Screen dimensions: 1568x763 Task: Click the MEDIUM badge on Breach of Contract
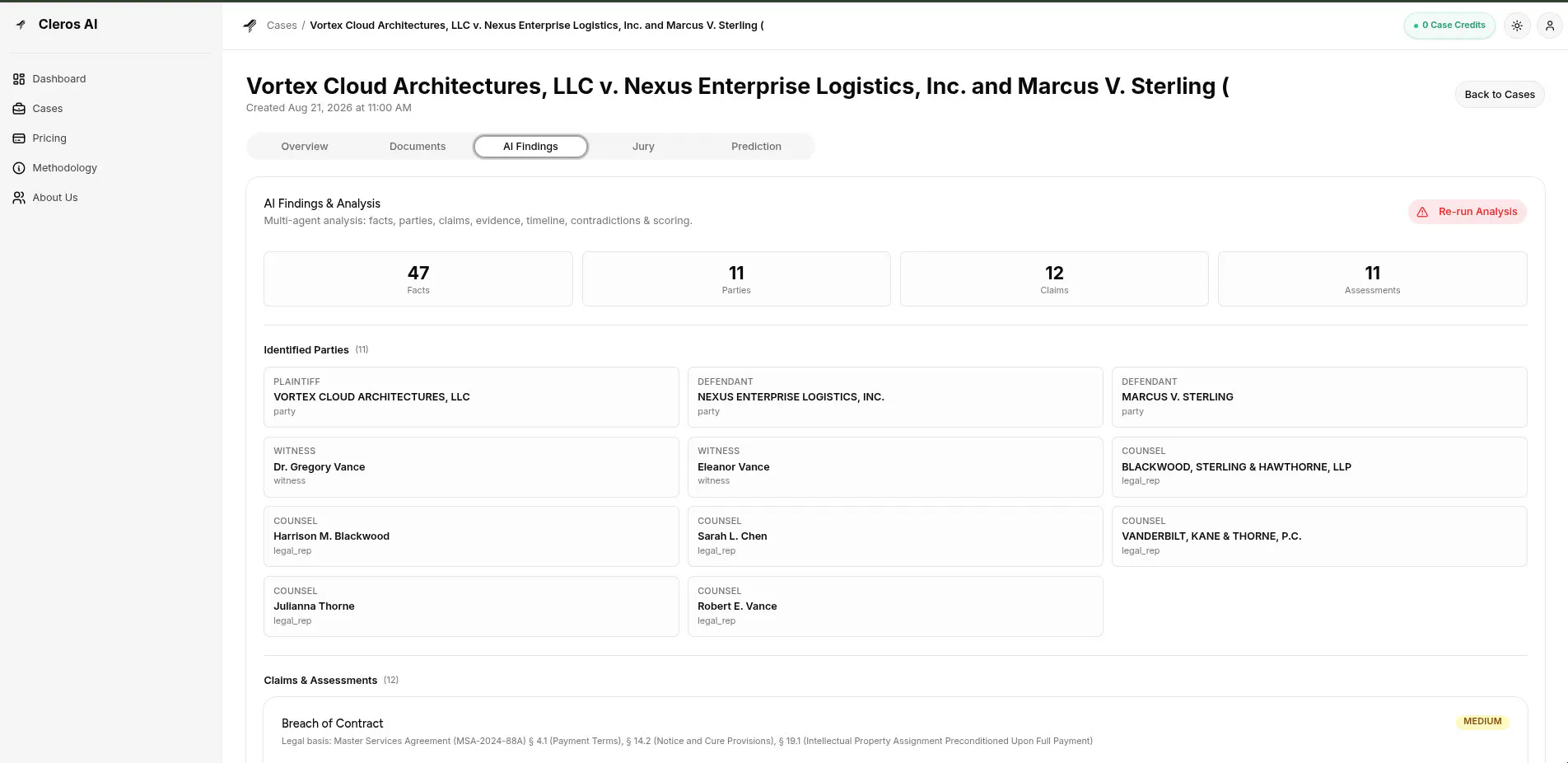point(1482,722)
